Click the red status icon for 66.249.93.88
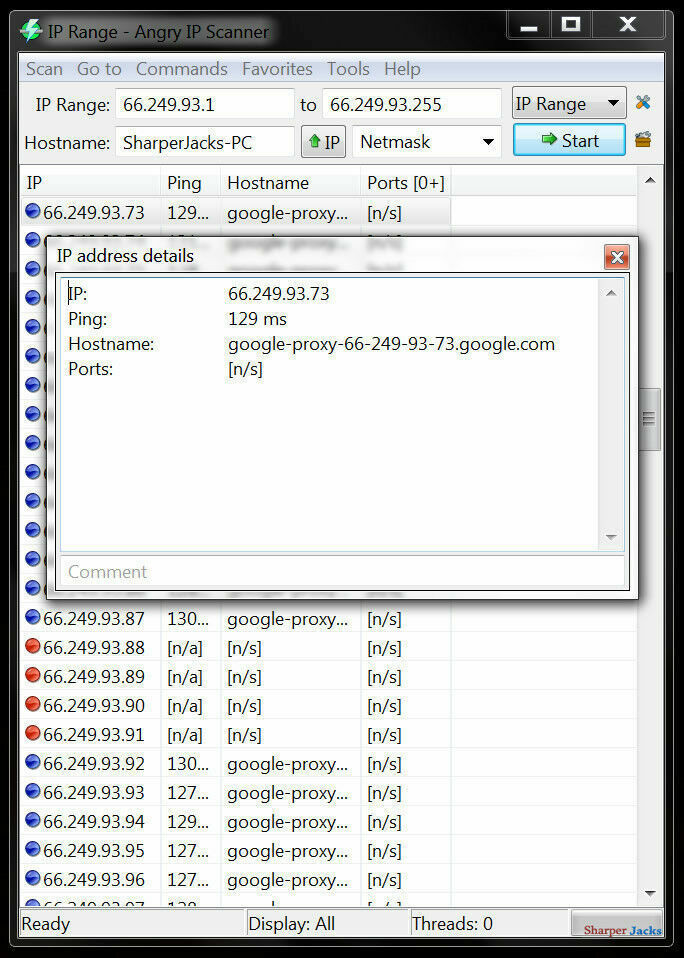The image size is (684, 958). click(x=32, y=646)
